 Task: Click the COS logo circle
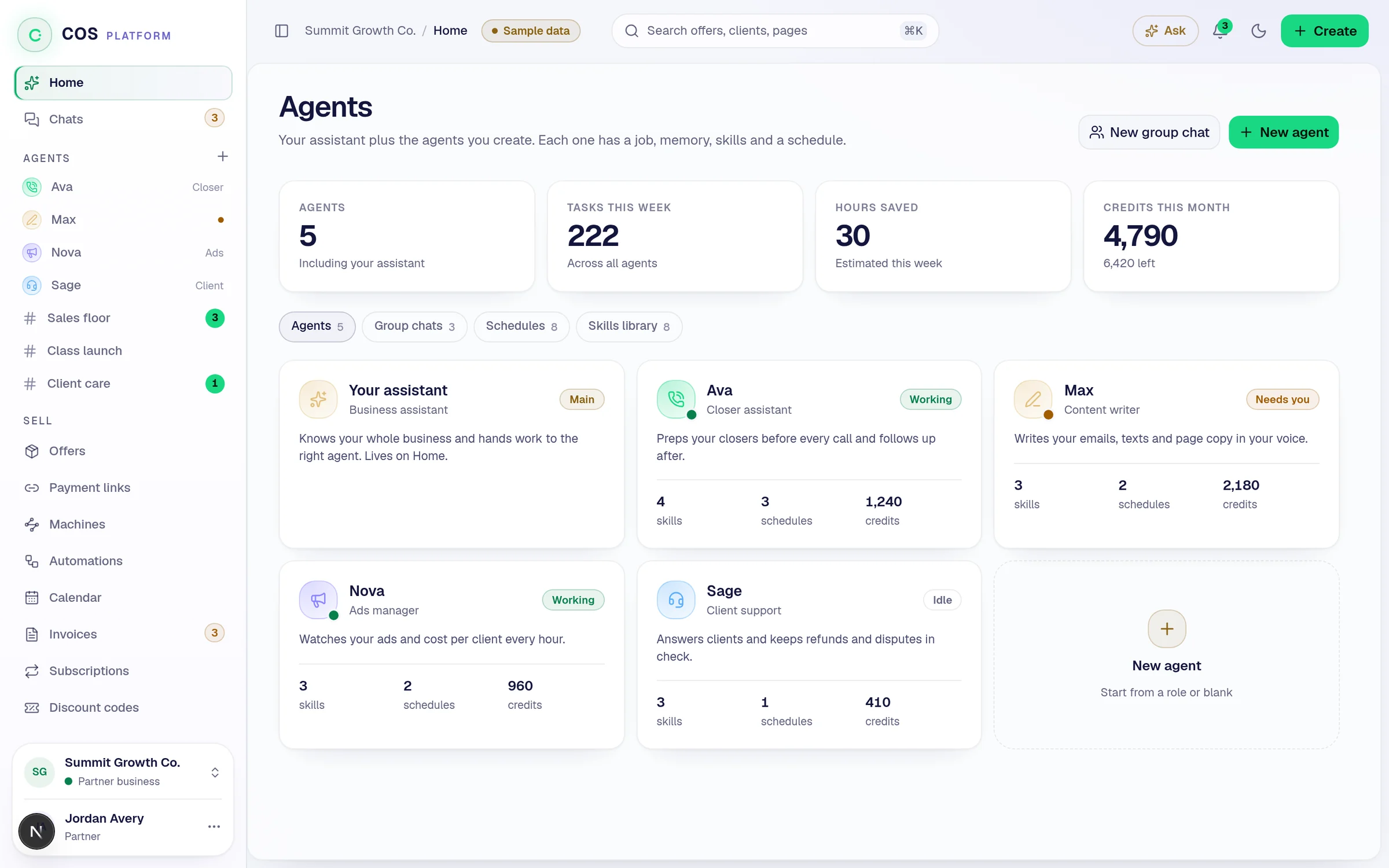[x=35, y=35]
